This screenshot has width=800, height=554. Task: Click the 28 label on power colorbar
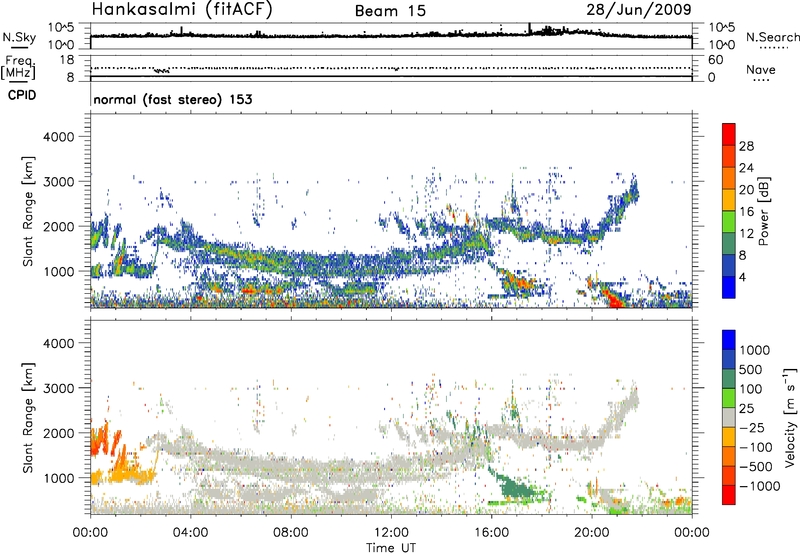[x=746, y=146]
